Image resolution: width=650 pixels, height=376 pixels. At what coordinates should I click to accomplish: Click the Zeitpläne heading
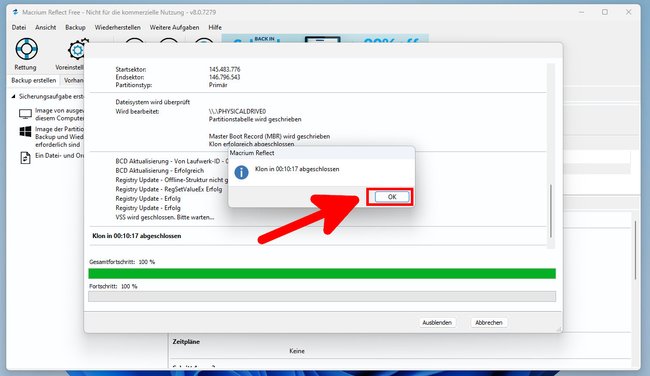click(186, 342)
